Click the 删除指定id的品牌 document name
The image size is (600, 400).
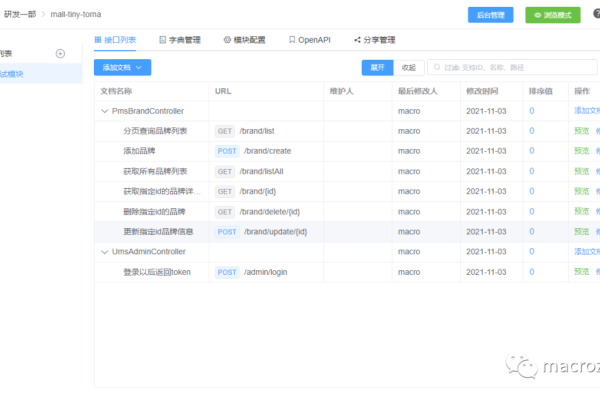click(x=154, y=211)
